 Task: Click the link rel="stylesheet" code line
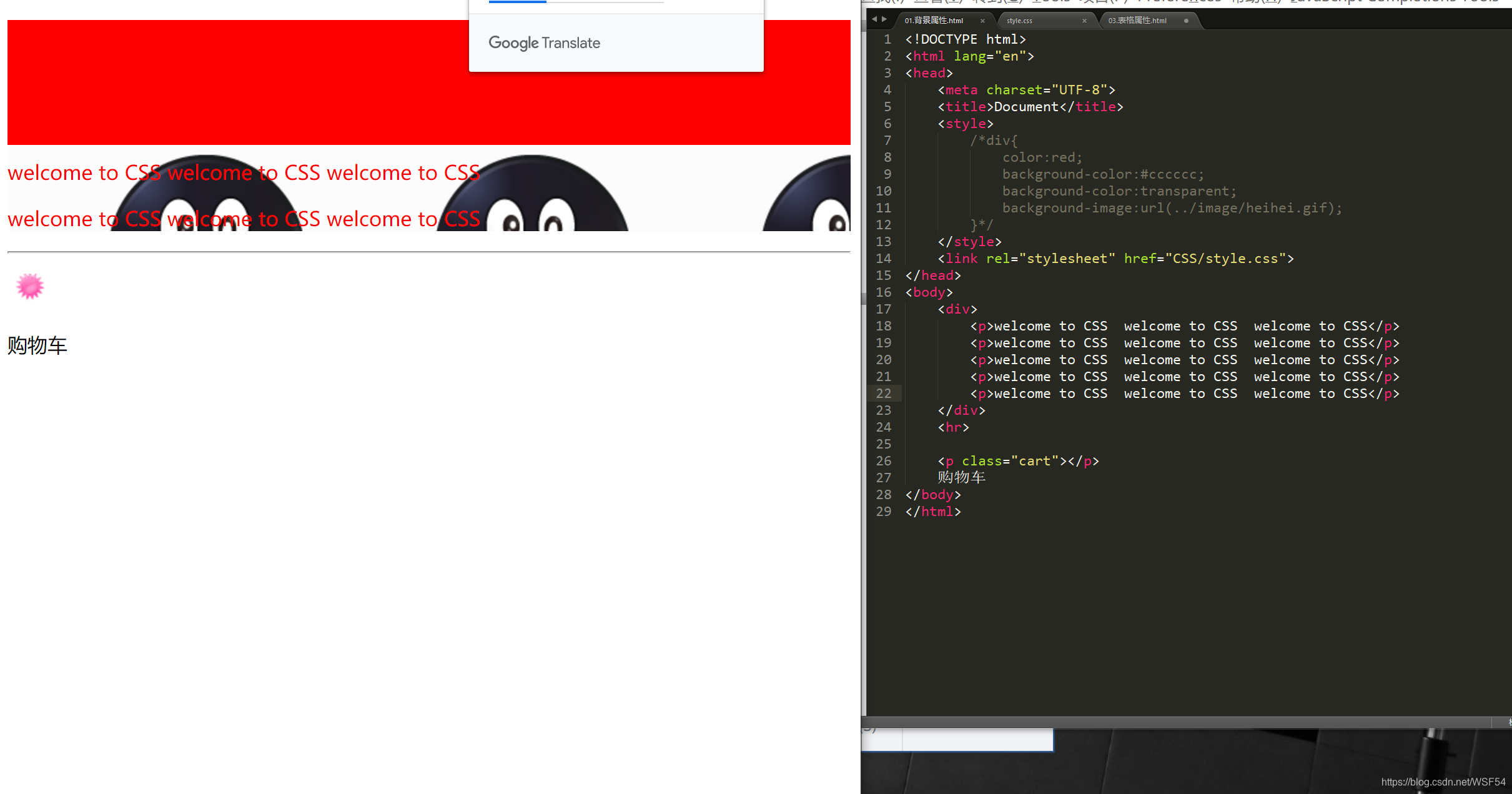(x=1115, y=259)
